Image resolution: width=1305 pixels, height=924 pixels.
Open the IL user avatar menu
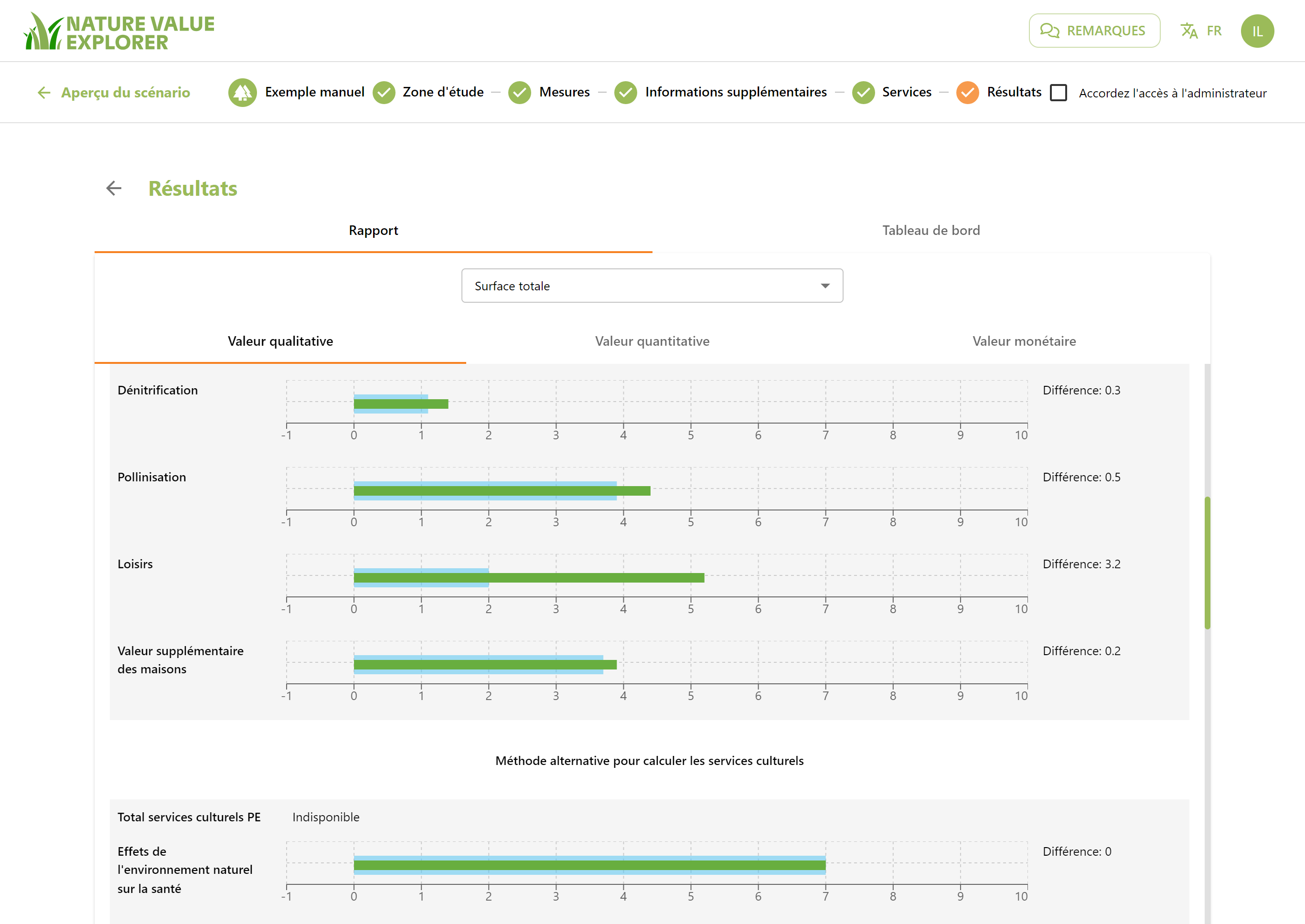[1257, 31]
